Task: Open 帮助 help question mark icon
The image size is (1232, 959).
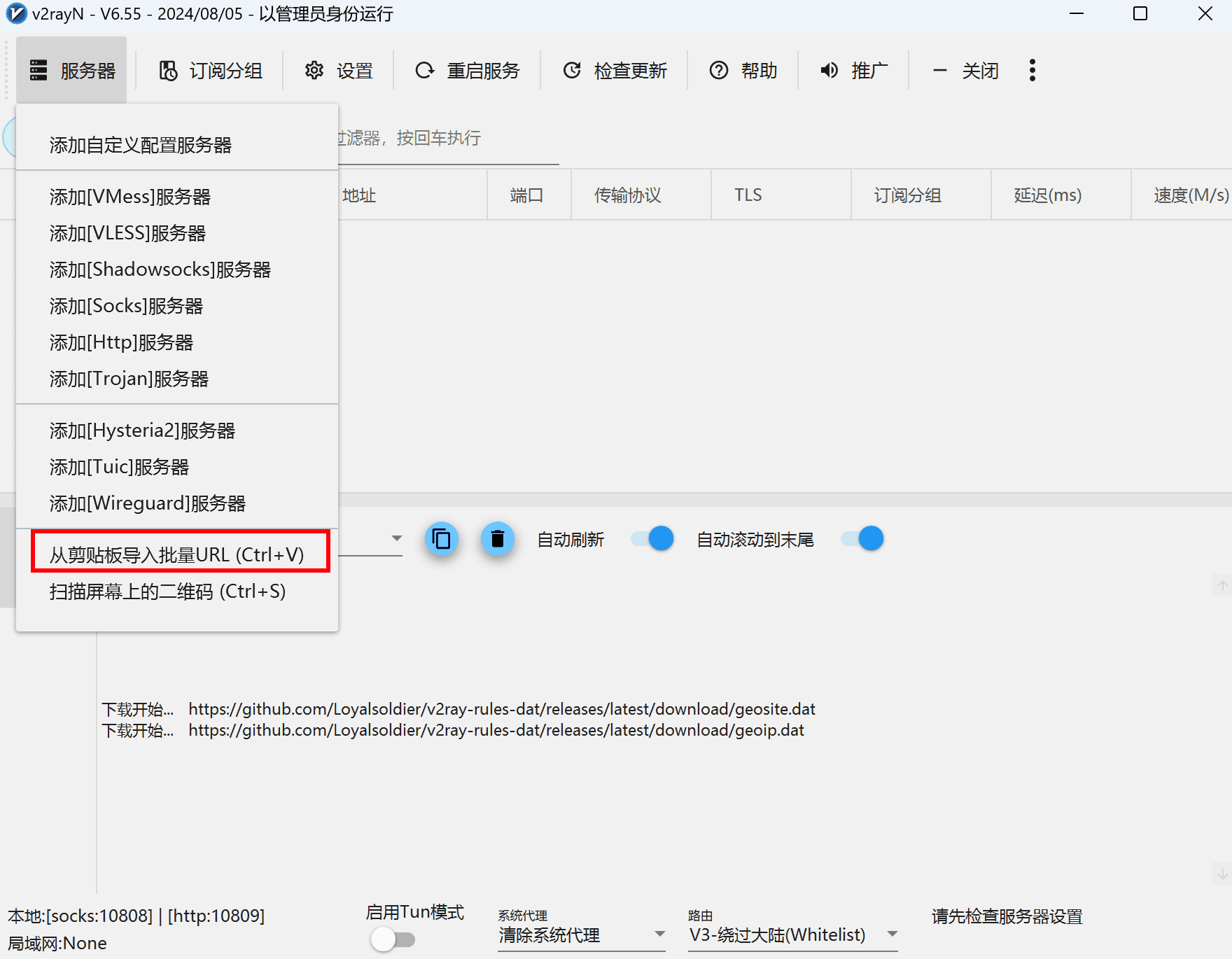Action: tap(719, 71)
